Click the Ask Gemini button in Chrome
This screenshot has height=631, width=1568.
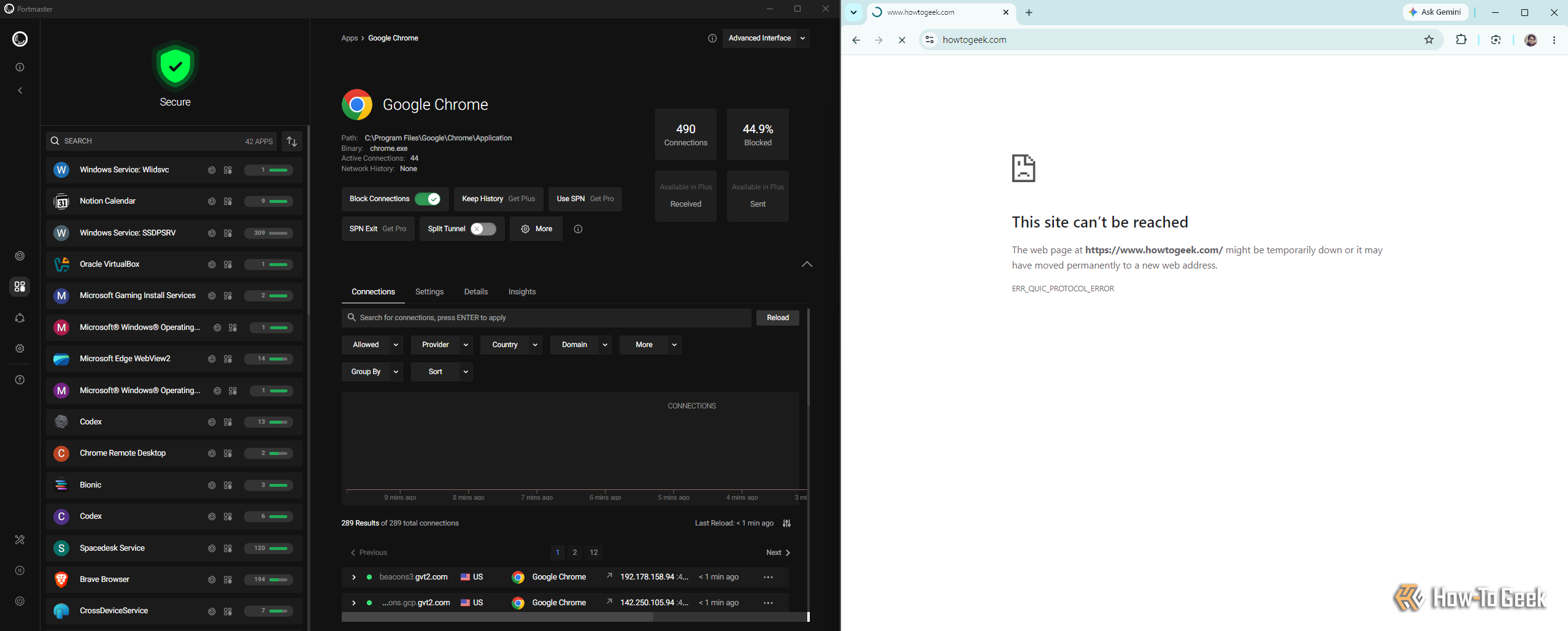click(1435, 12)
